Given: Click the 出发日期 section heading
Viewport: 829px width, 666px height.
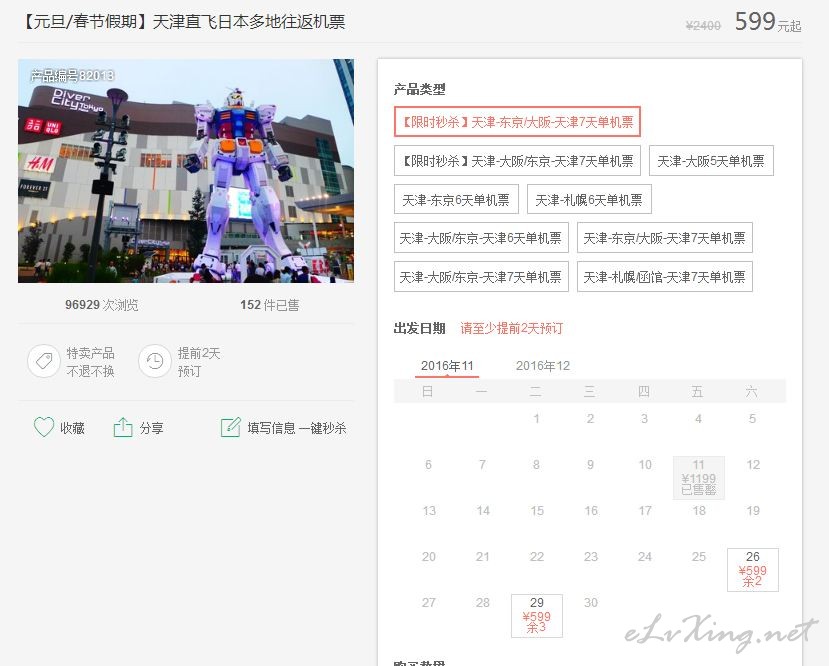Looking at the screenshot, I should [419, 328].
